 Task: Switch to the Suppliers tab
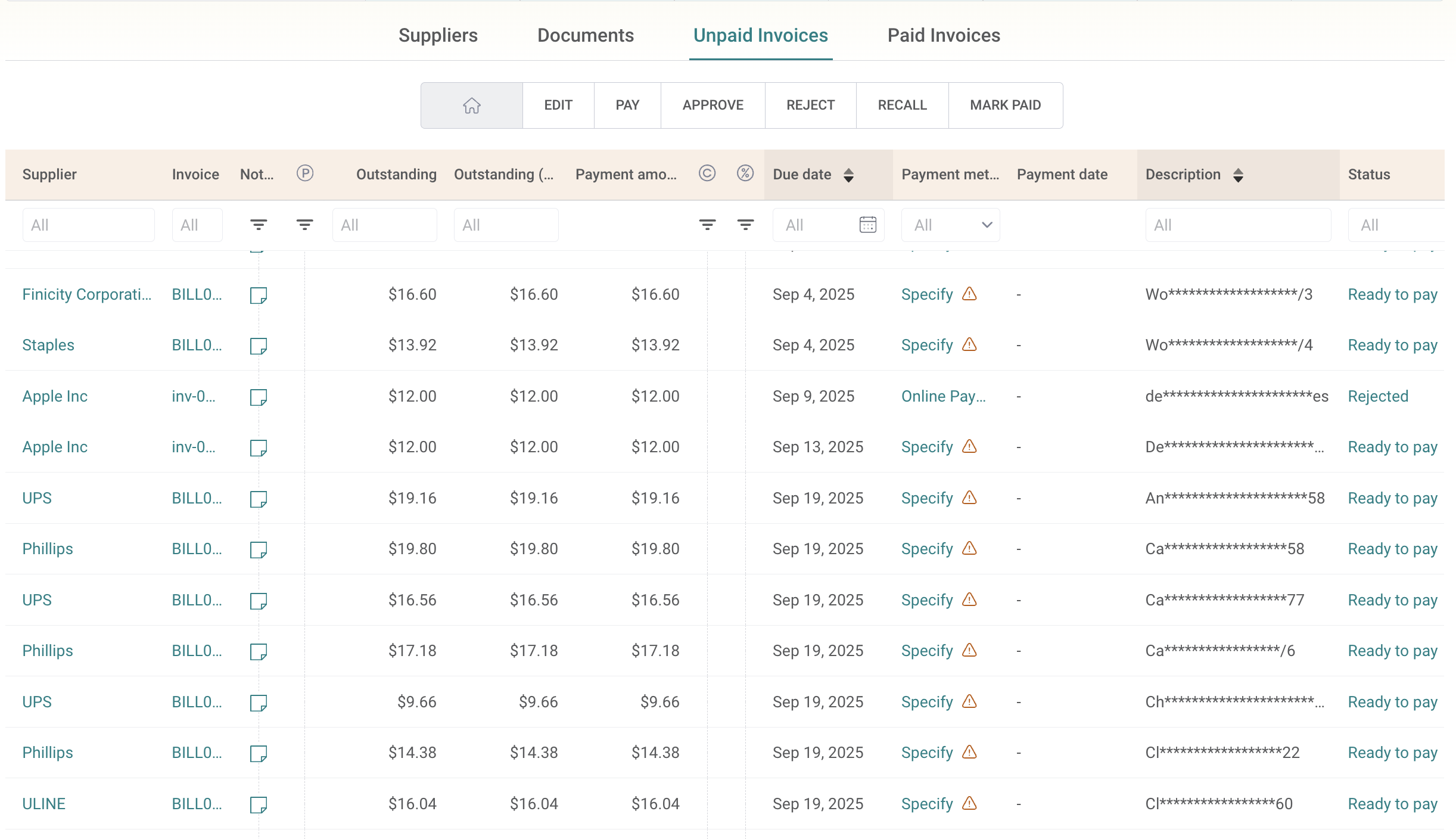[438, 35]
